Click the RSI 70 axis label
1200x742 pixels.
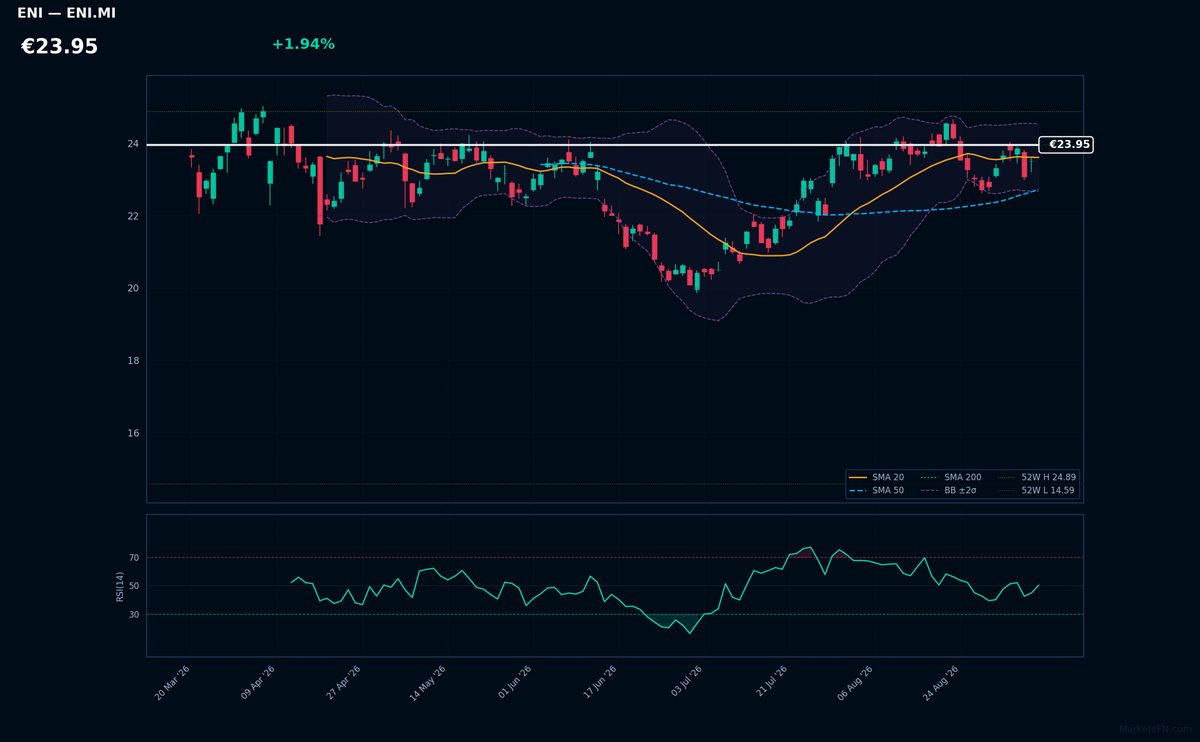(x=134, y=558)
